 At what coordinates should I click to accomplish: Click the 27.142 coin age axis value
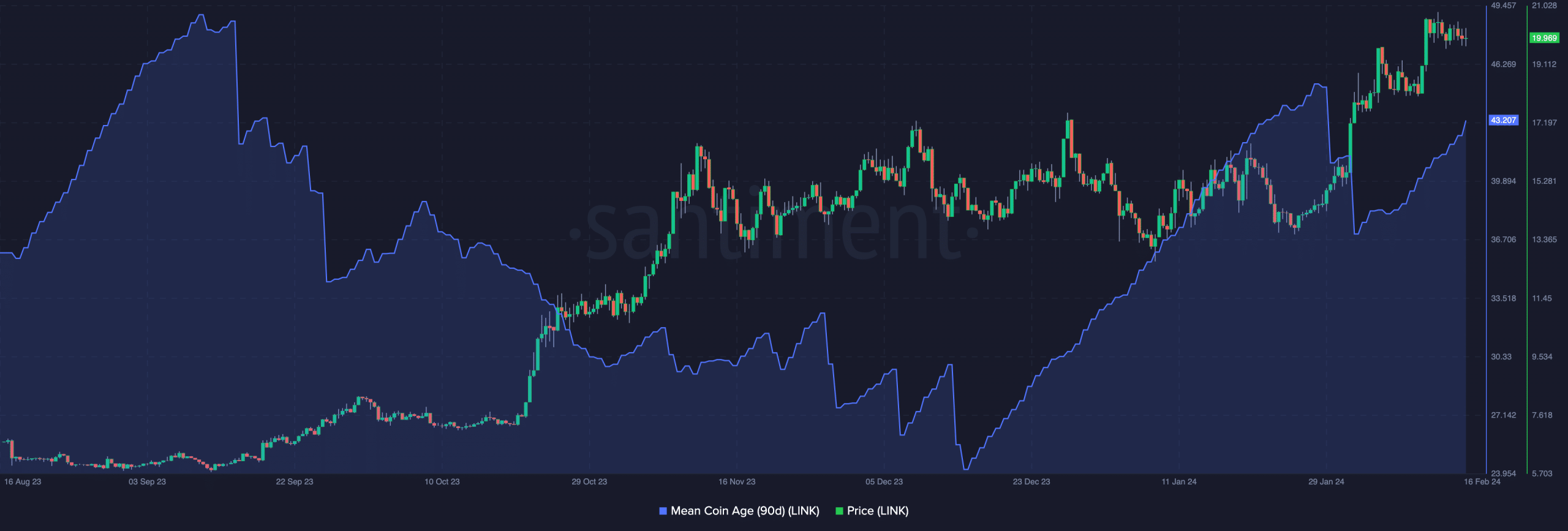[1504, 415]
